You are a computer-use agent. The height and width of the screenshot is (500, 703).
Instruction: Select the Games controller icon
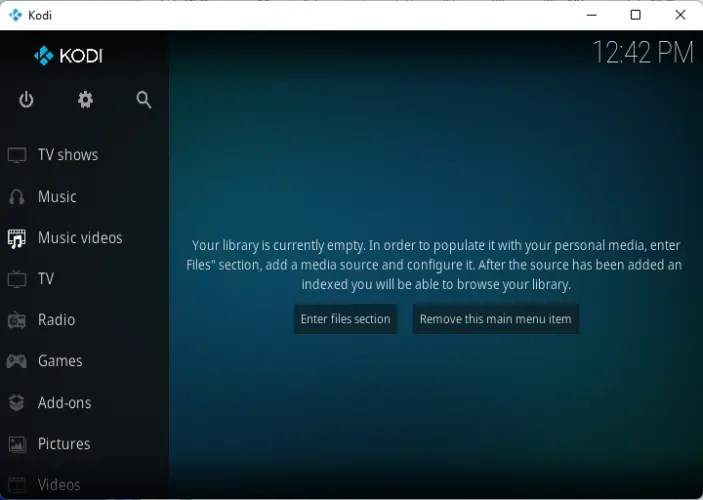(x=17, y=361)
